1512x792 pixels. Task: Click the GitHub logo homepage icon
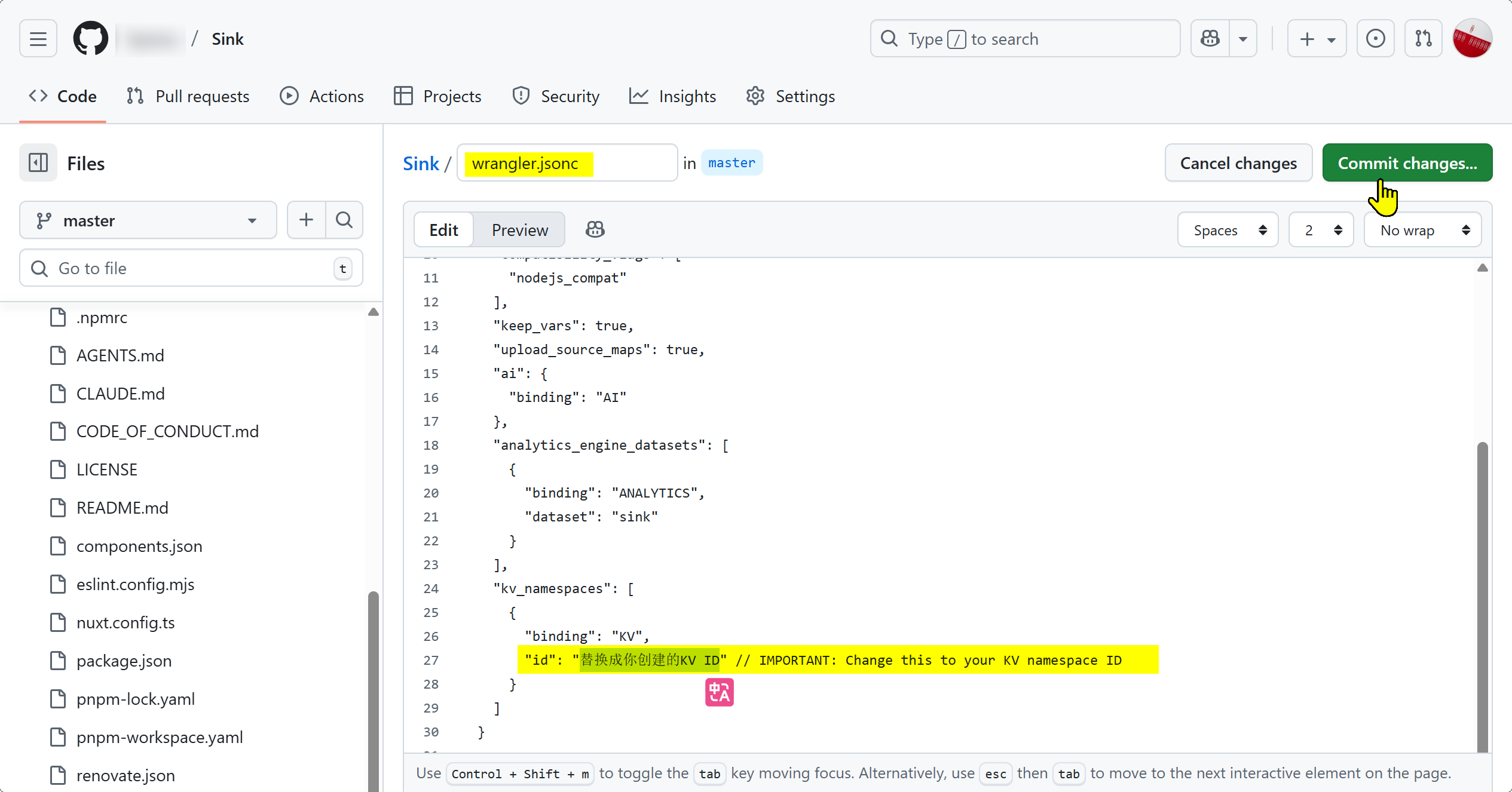(x=90, y=39)
